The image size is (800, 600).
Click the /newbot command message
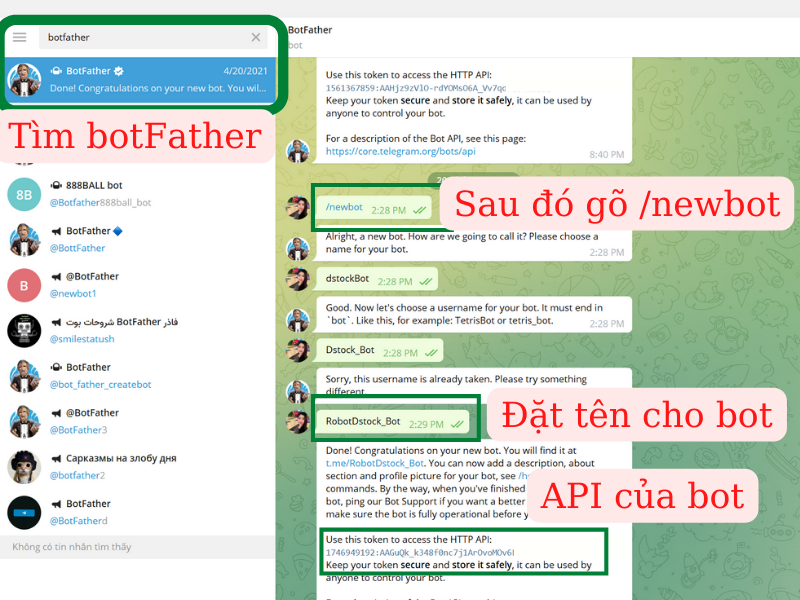374,209
